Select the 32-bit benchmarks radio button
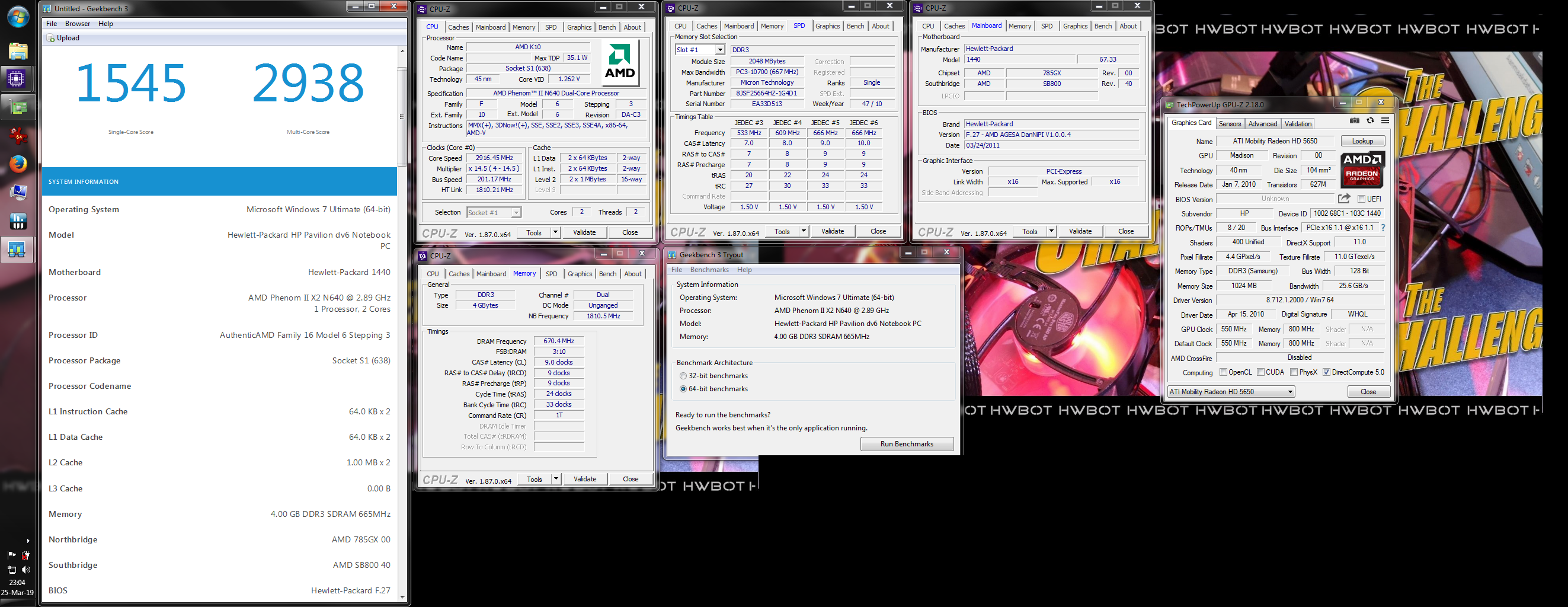 click(x=683, y=376)
